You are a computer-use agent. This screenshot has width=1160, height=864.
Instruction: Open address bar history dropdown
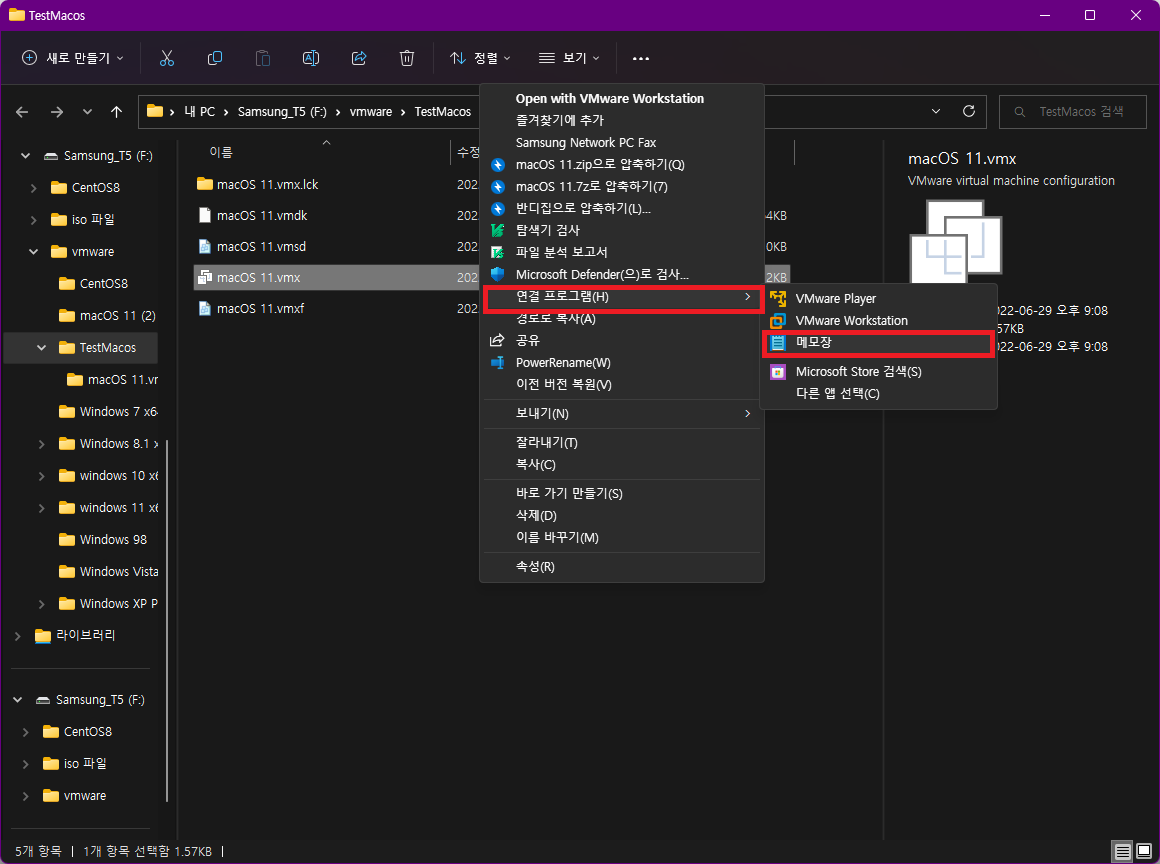[936, 111]
